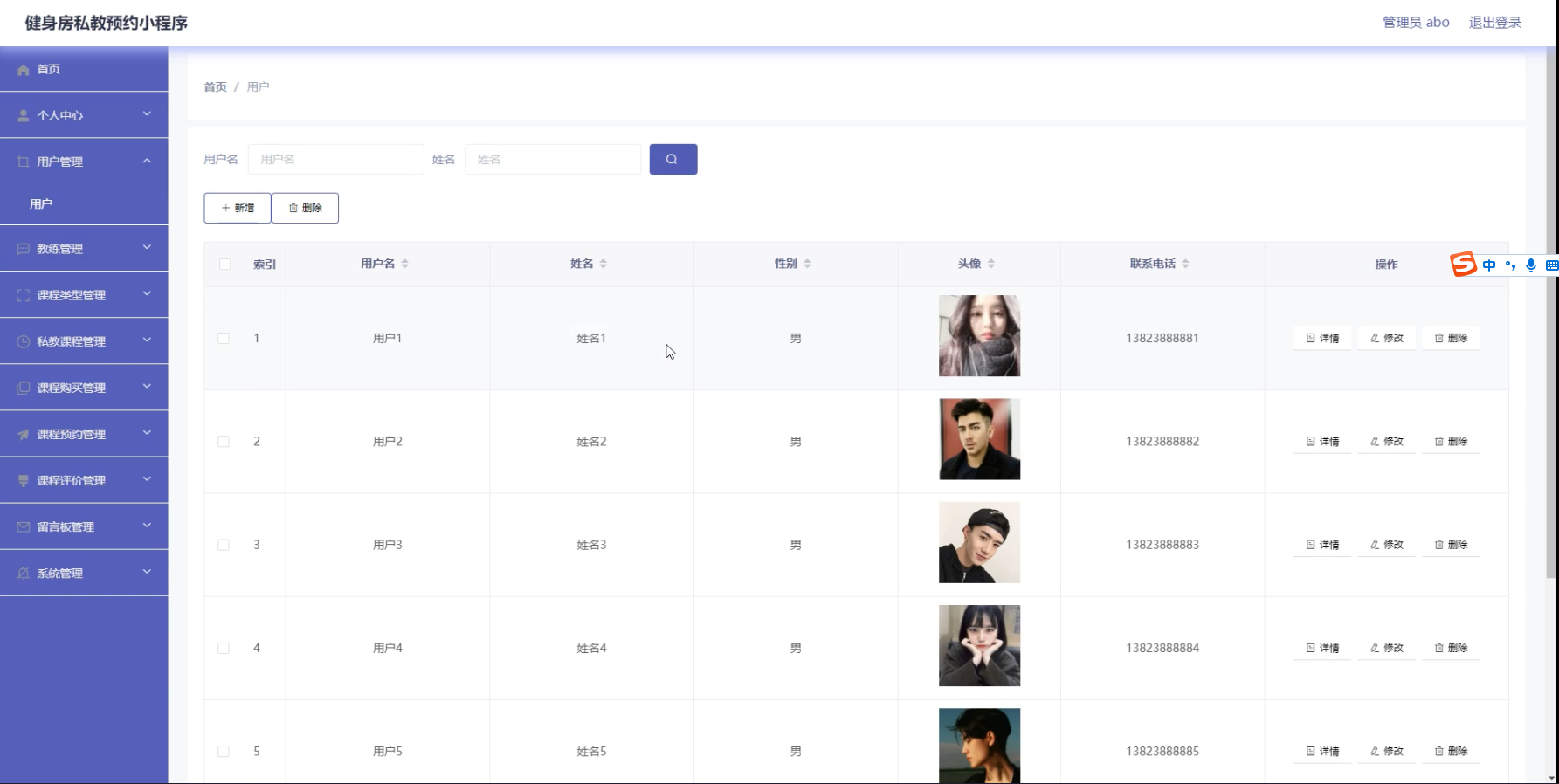The width and height of the screenshot is (1559, 784).
Task: Click phone number 13823888882
Action: coord(1162,442)
